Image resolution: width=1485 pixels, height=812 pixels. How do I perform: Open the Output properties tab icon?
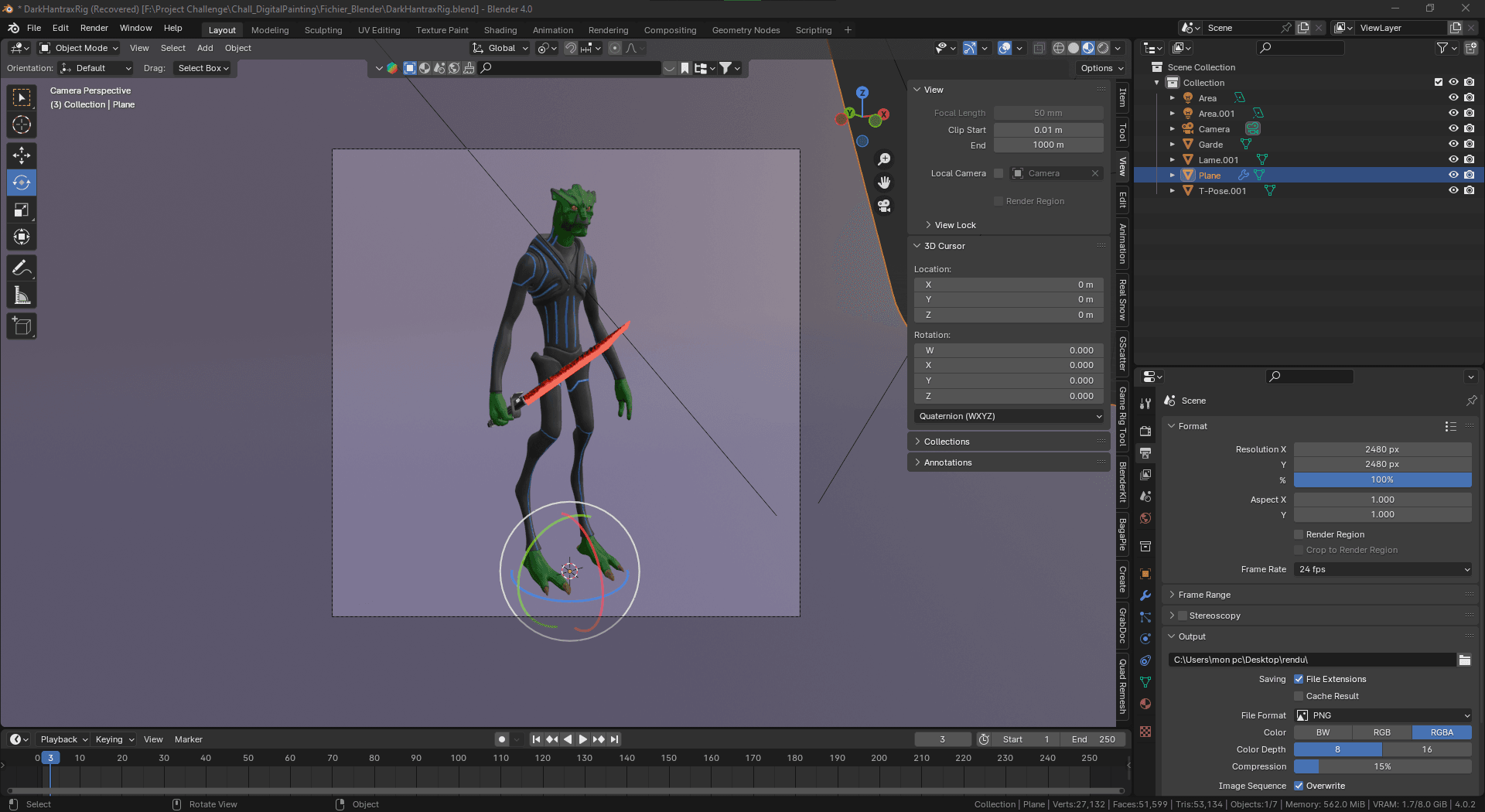point(1145,452)
